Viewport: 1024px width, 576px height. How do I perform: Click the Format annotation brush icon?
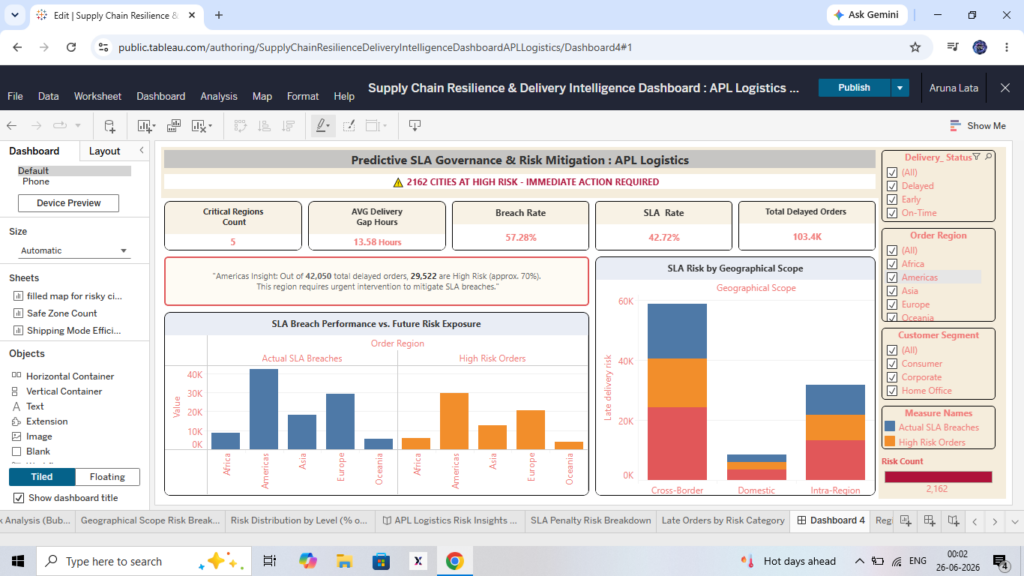coord(349,125)
